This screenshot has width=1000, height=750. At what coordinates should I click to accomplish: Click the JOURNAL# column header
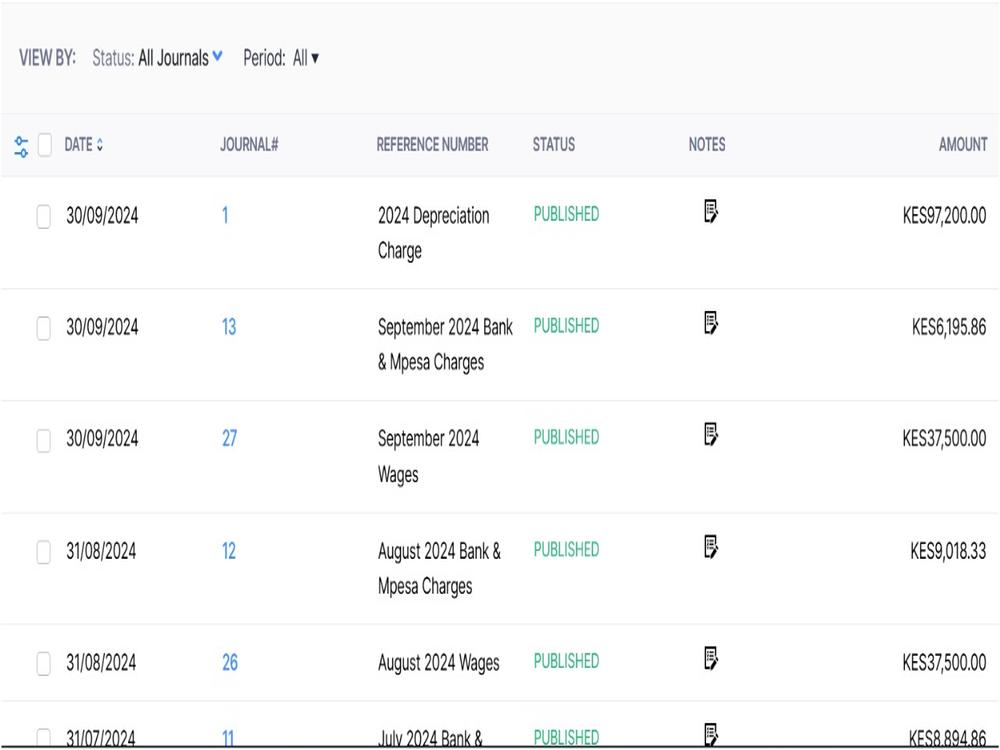[249, 145]
